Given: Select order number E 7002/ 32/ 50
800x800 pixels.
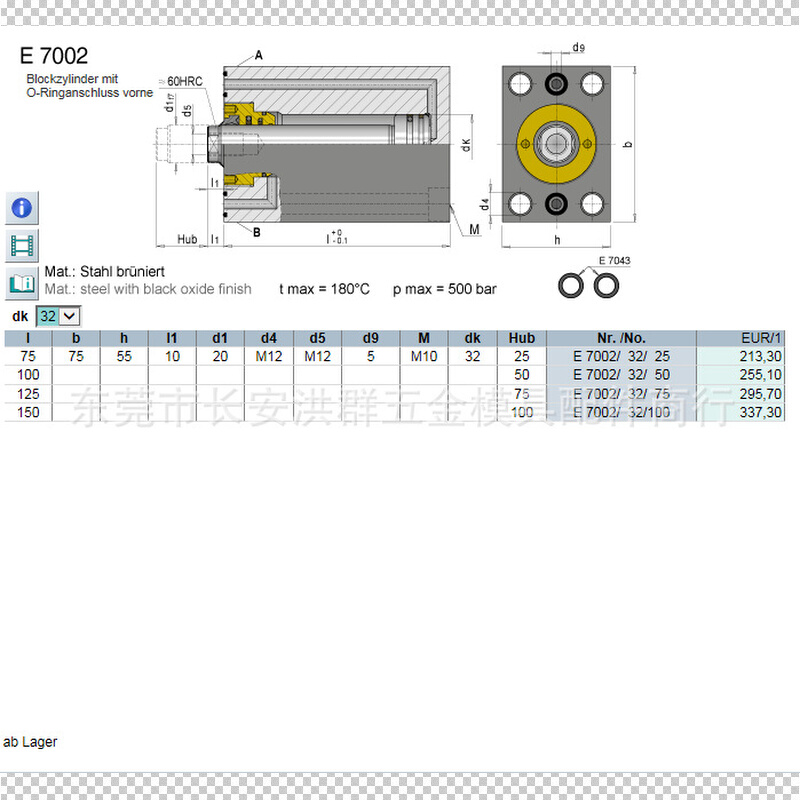Looking at the screenshot, I should point(621,374).
